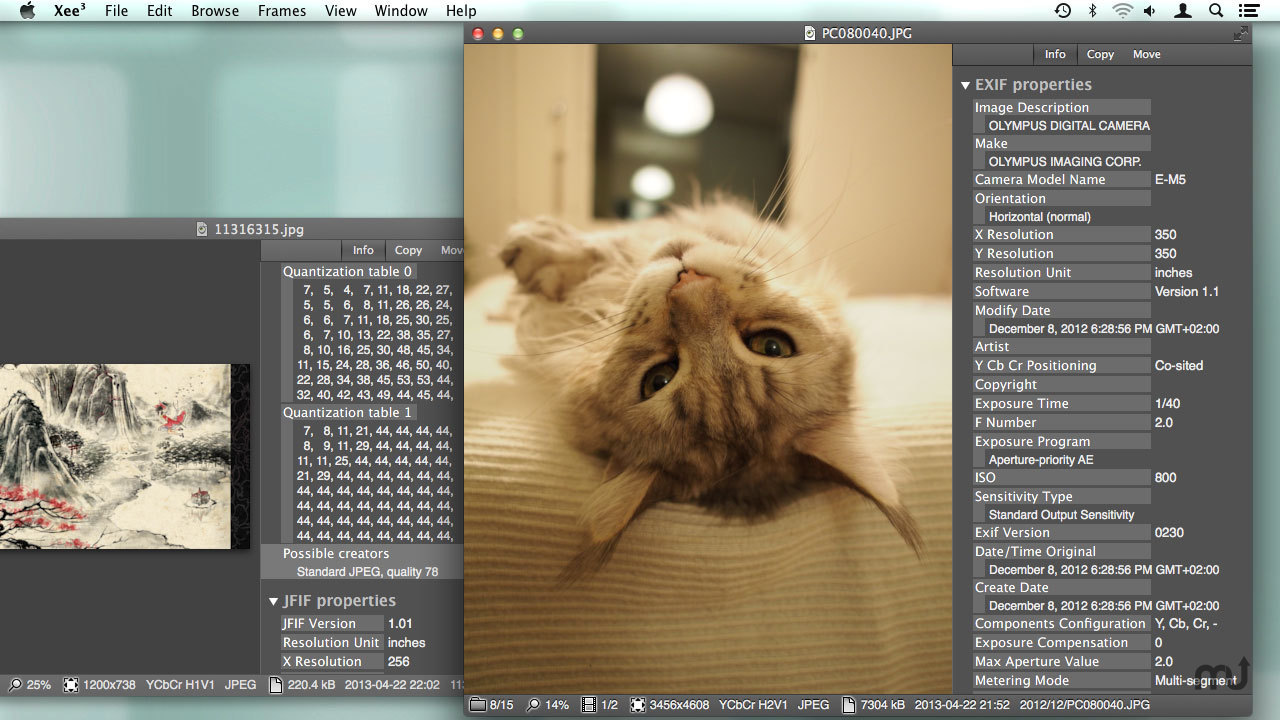Click the 1200x738 dimensions icon
1280x720 pixels.
point(71,685)
